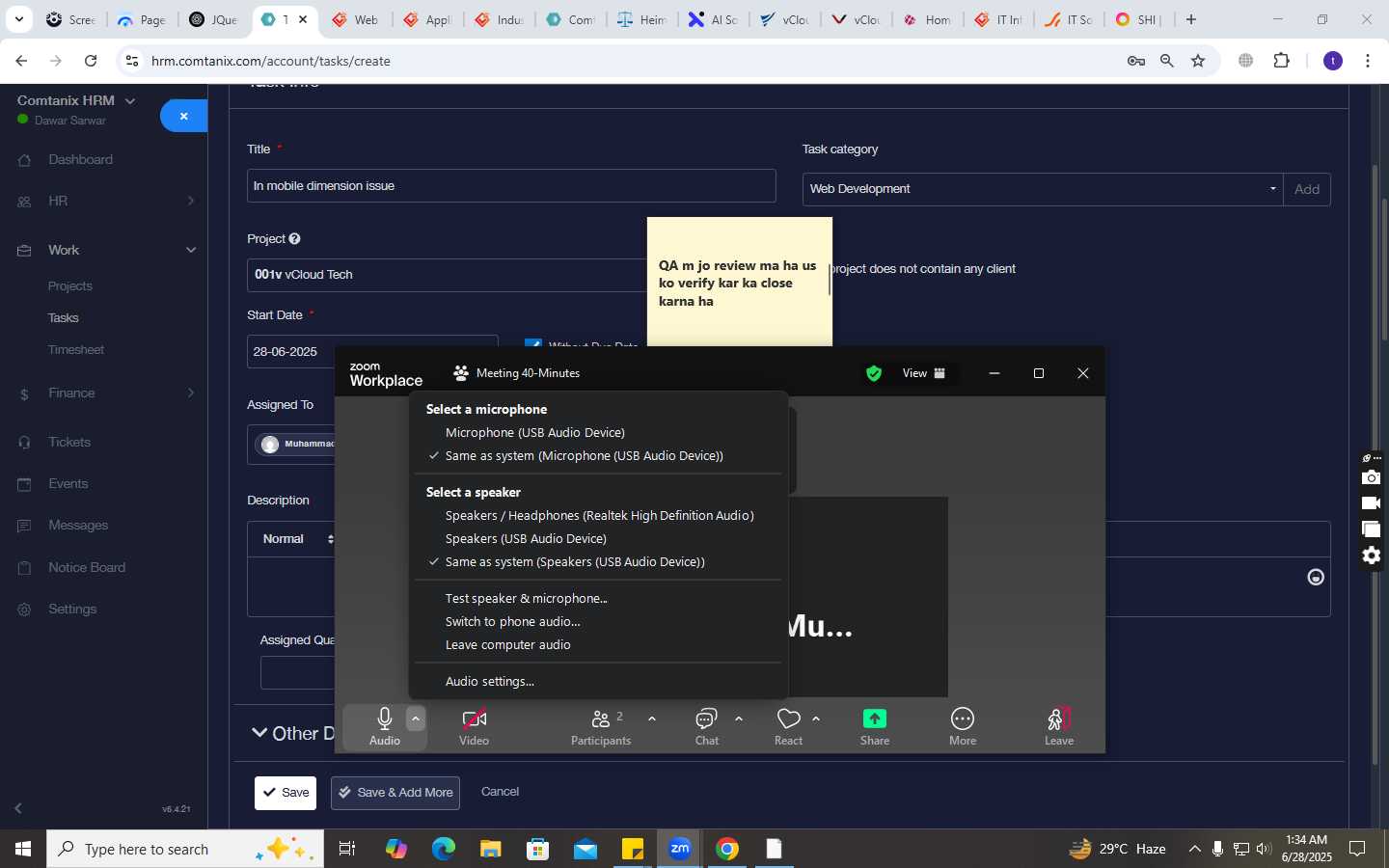
Task: Collapse sidebar with bottom left arrow
Action: (18, 808)
